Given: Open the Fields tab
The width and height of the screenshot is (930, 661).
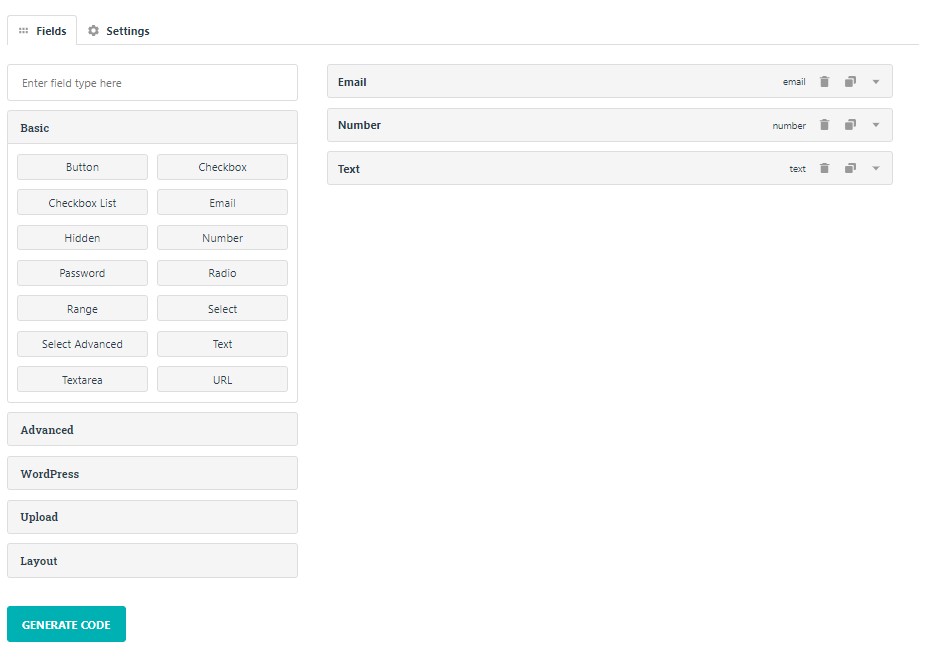Looking at the screenshot, I should pos(42,31).
